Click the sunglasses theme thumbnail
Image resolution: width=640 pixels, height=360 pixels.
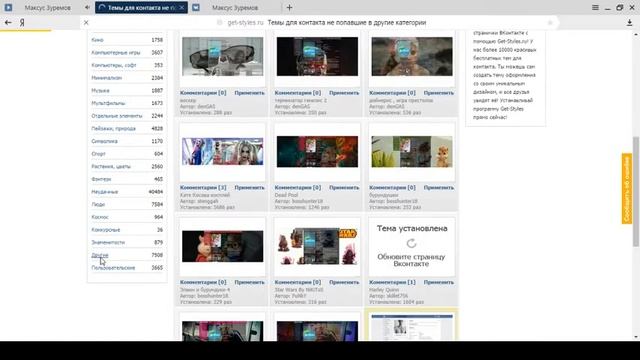(x=222, y=56)
